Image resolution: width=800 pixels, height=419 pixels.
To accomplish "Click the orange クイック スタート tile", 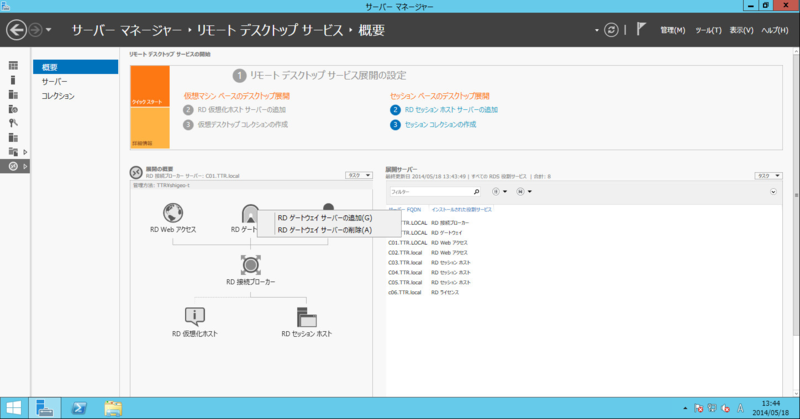I will 150,86.
